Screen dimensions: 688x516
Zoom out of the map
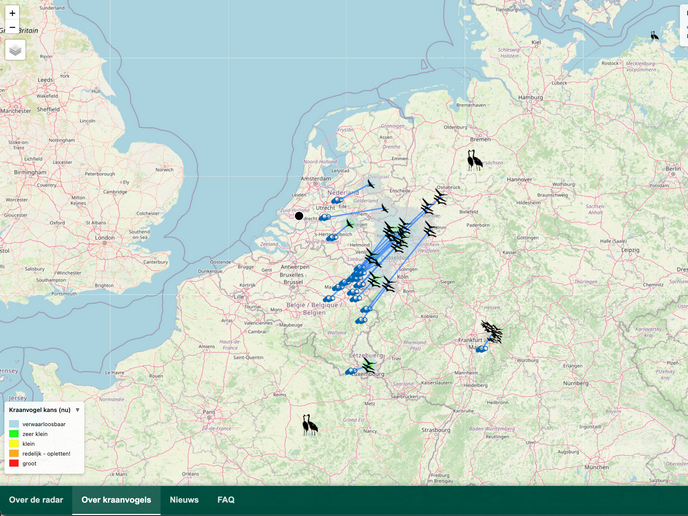12,28
